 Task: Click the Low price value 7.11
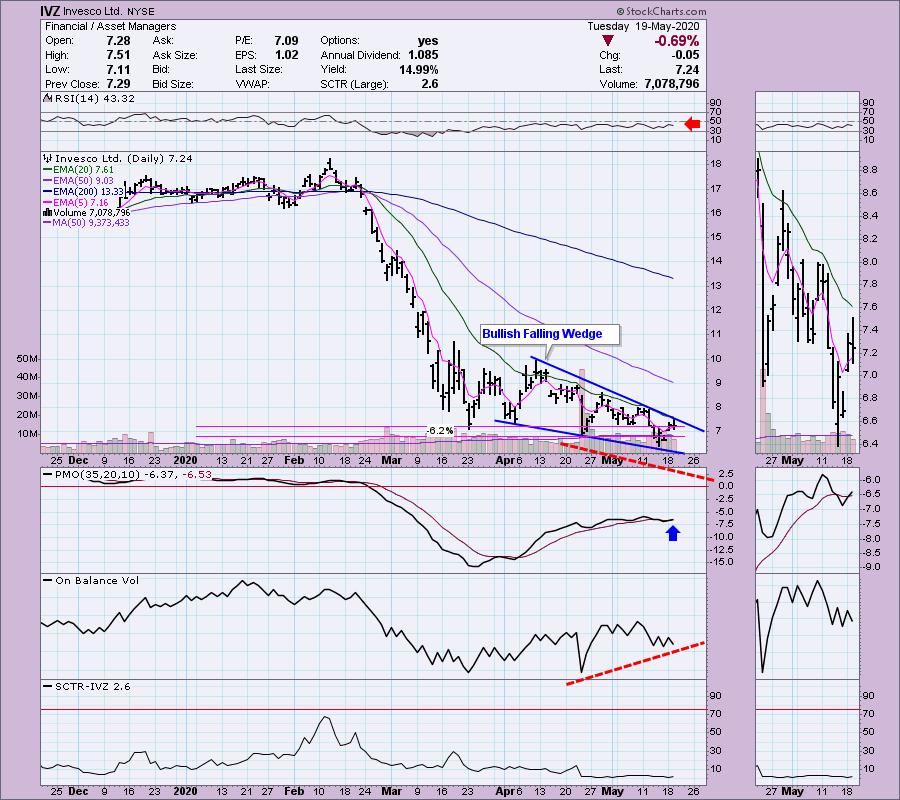click(118, 69)
